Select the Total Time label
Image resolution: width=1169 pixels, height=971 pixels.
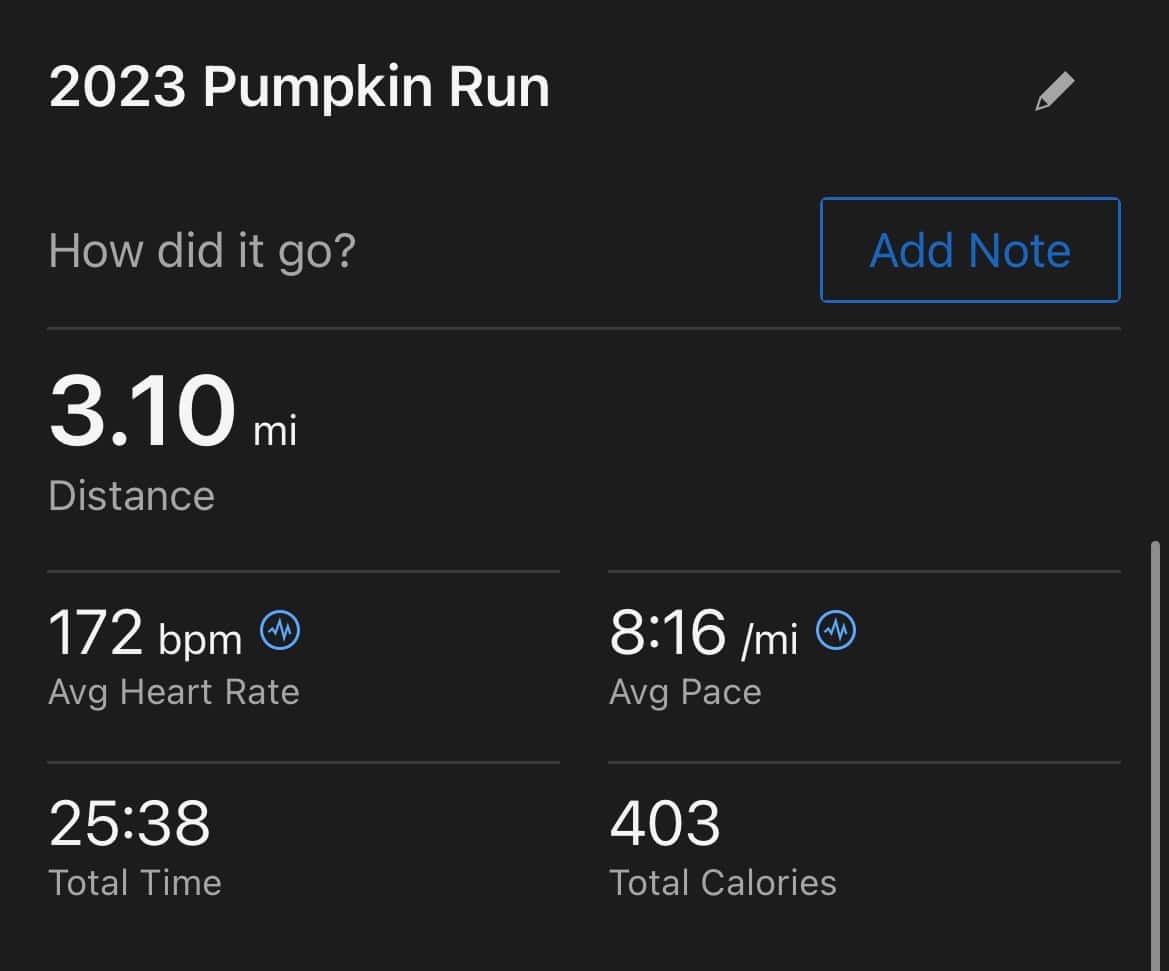[135, 883]
